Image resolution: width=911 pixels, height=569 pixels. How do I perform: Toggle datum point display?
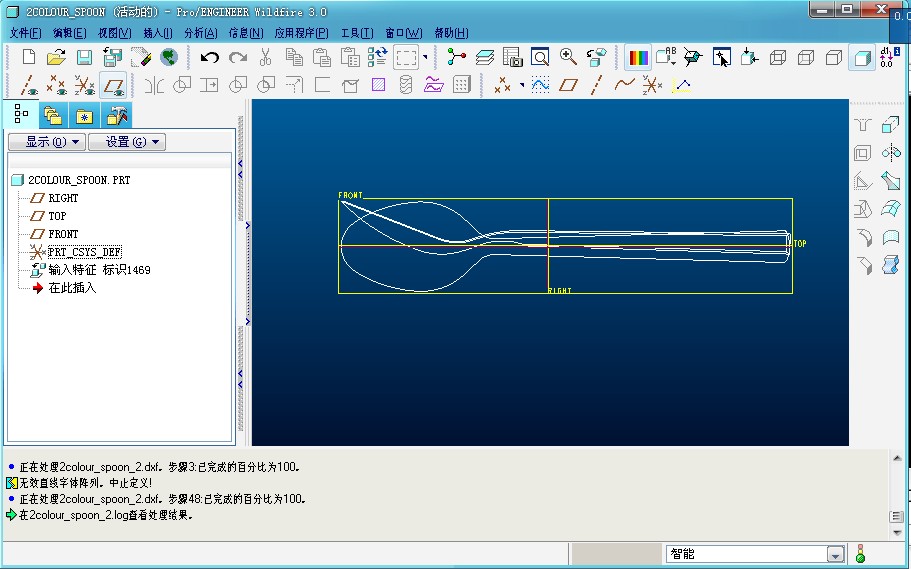pyautogui.click(x=56, y=85)
